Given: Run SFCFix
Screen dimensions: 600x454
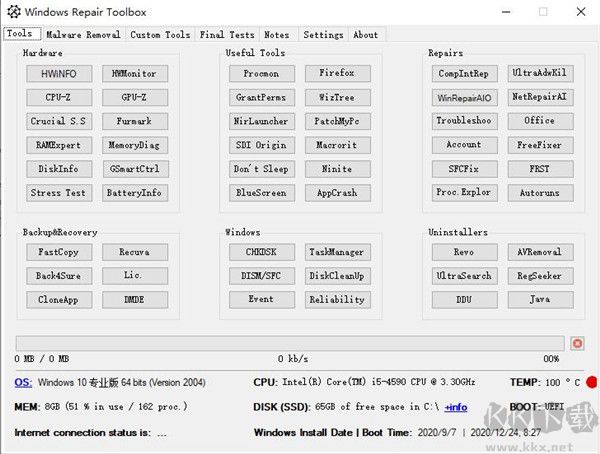Looking at the screenshot, I should (465, 169).
